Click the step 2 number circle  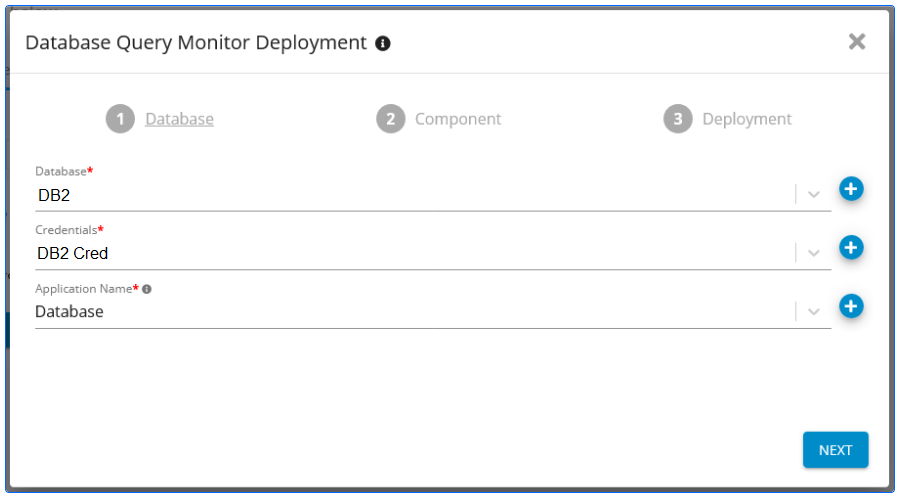coord(390,119)
